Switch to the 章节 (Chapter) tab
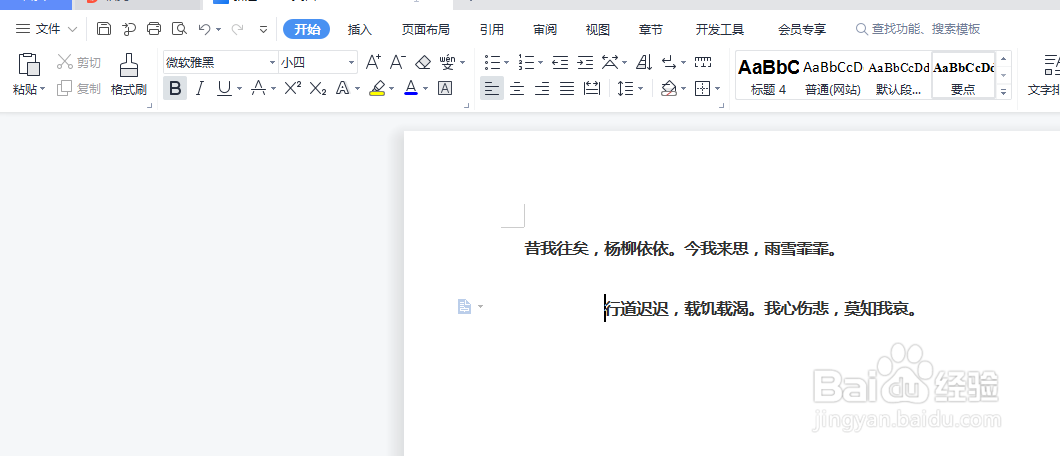Image resolution: width=1060 pixels, height=456 pixels. click(650, 29)
